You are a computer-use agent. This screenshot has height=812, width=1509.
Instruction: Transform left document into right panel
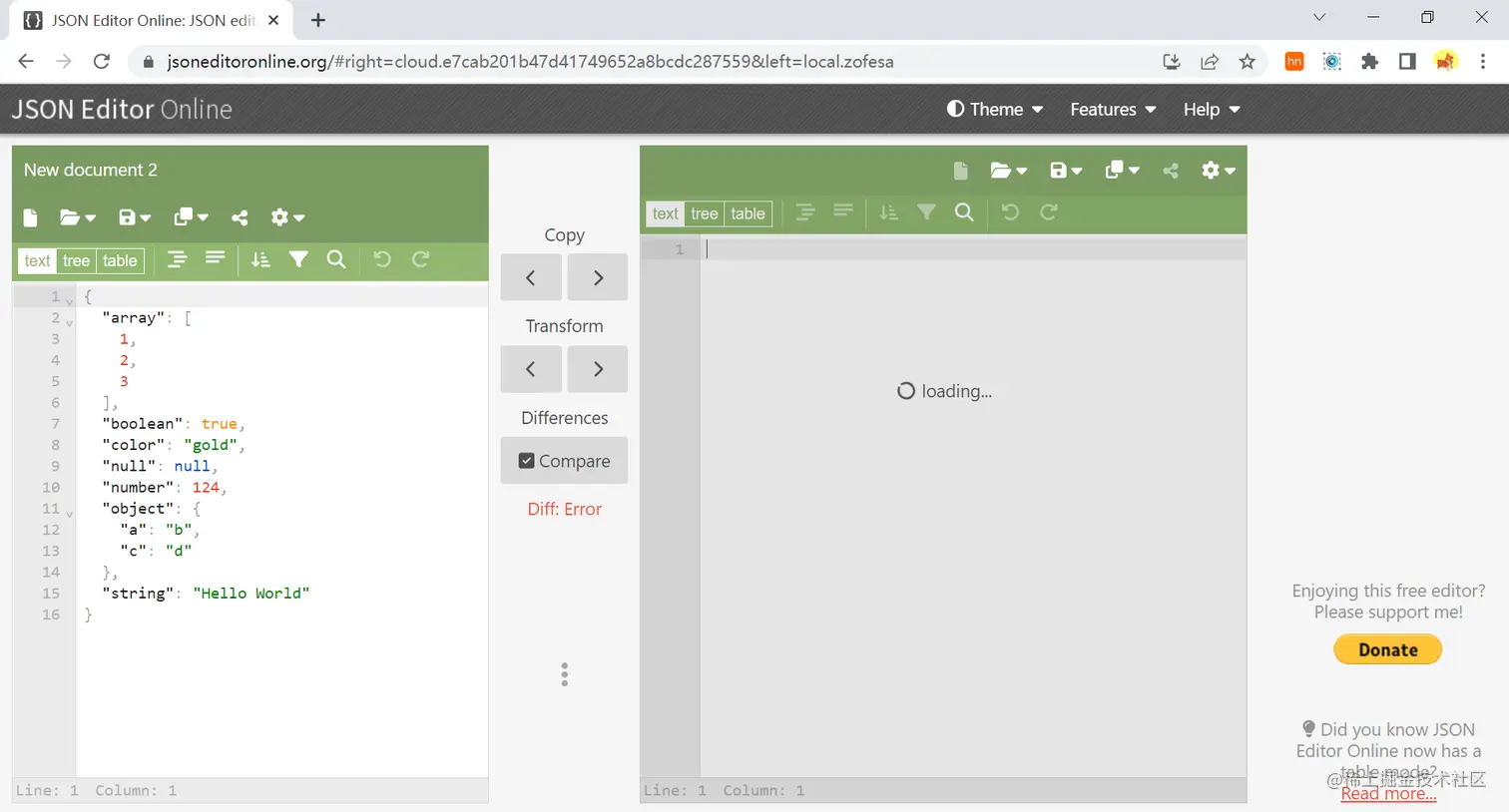[598, 369]
